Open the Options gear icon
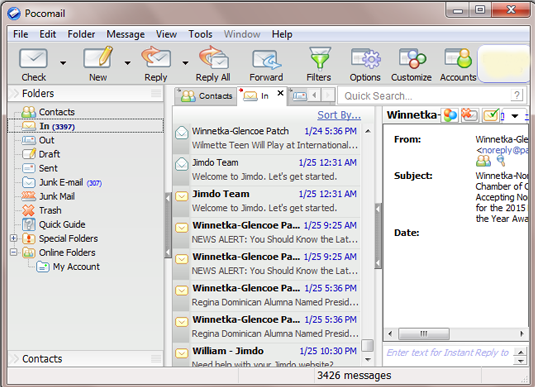 click(365, 58)
